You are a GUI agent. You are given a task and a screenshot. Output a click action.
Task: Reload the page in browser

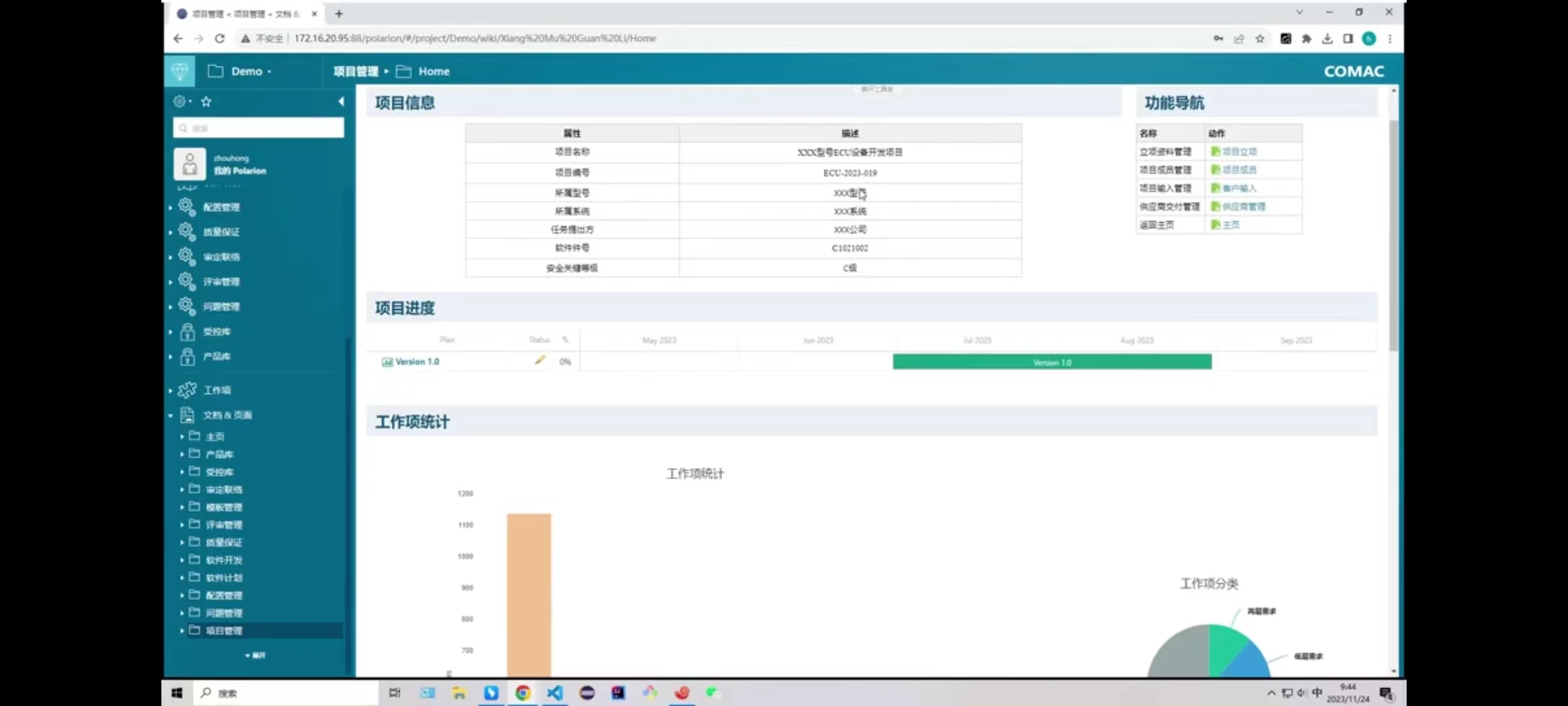(220, 39)
